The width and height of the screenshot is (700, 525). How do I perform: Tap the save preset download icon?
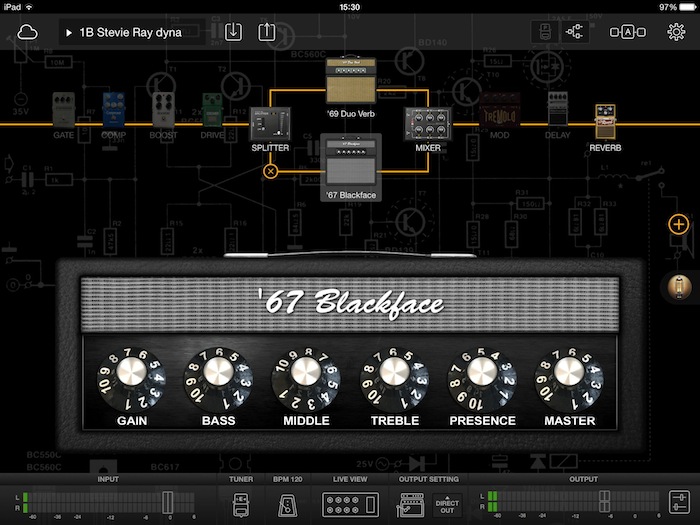pos(233,32)
